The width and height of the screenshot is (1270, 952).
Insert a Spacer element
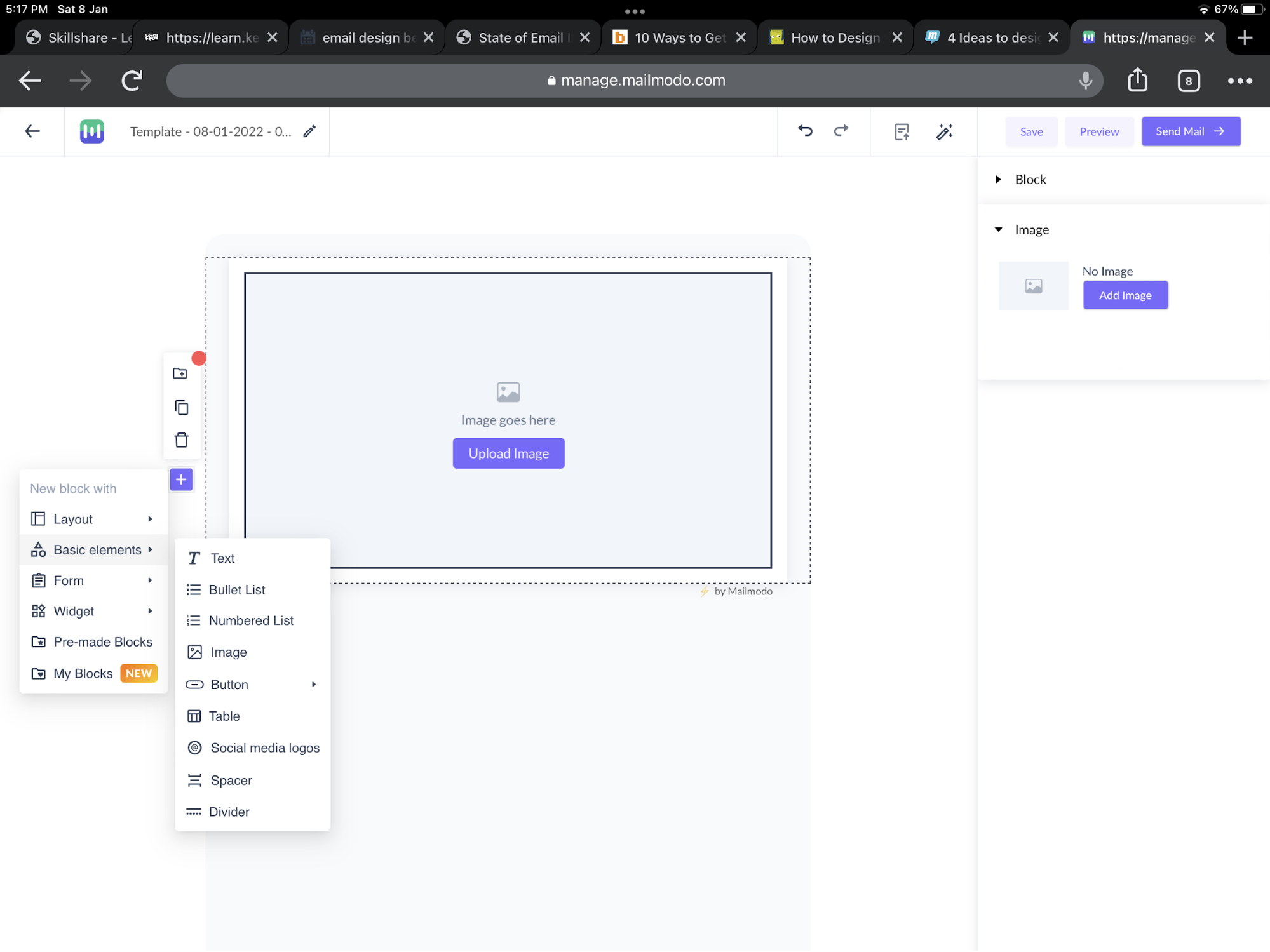coord(252,781)
